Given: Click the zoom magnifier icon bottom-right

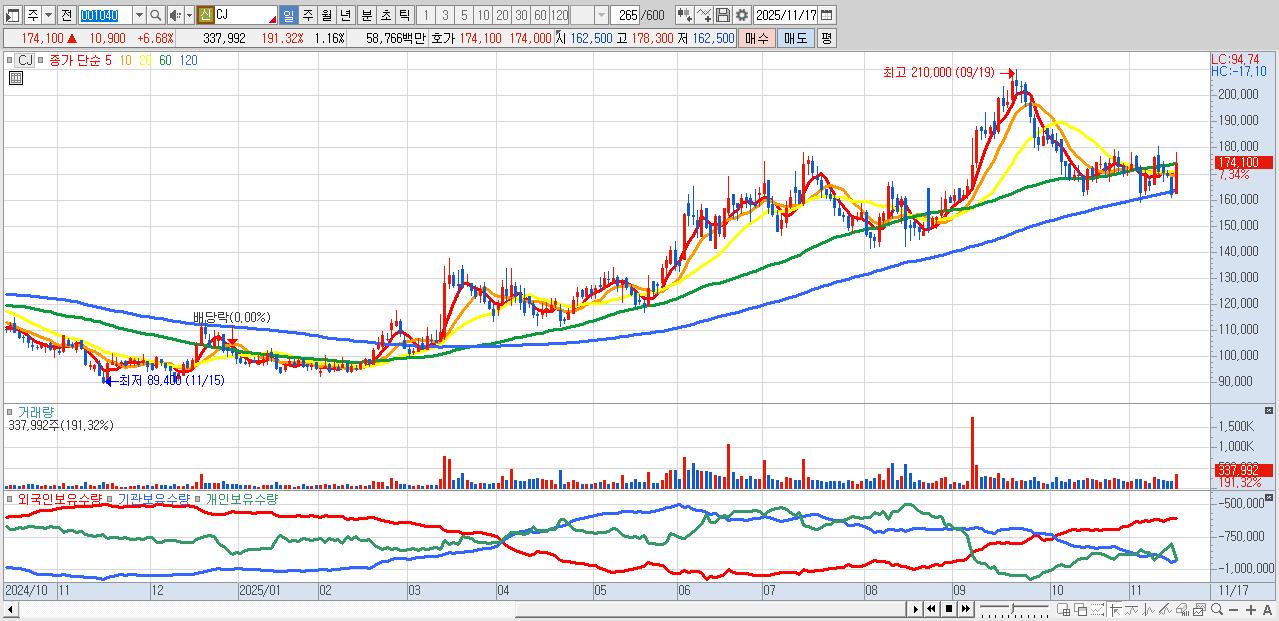Looking at the screenshot, I should 1217,609.
